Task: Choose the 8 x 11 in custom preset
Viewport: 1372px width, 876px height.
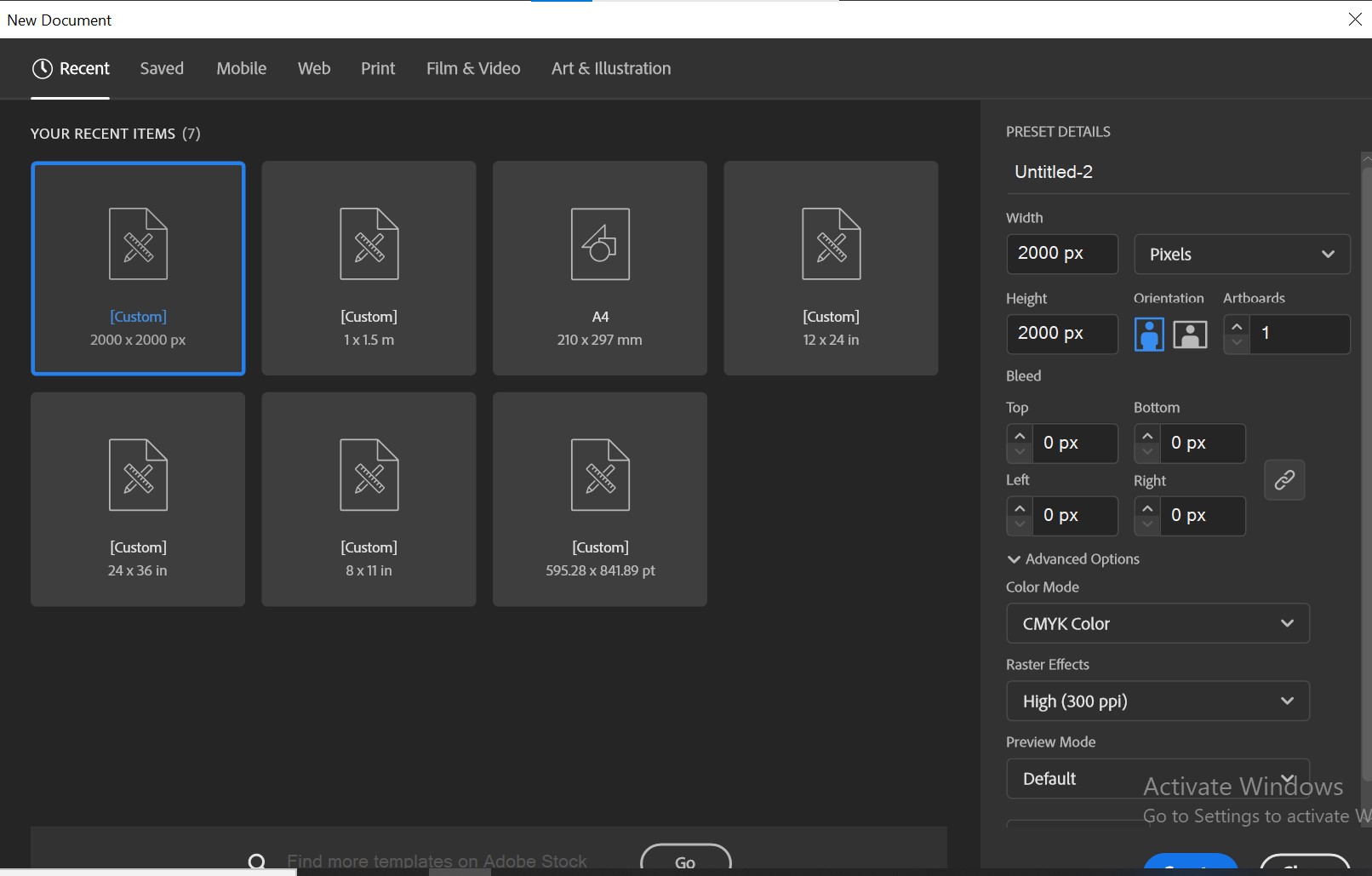Action: click(369, 499)
